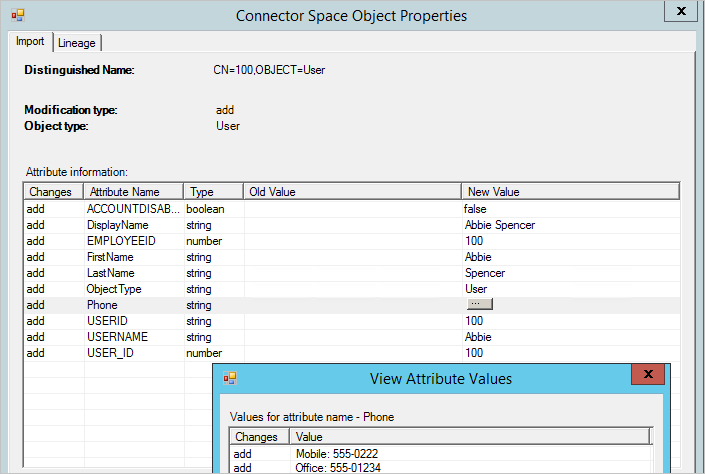Click the 'Spencer' new value cell
This screenshot has width=705, height=474.
tap(485, 273)
